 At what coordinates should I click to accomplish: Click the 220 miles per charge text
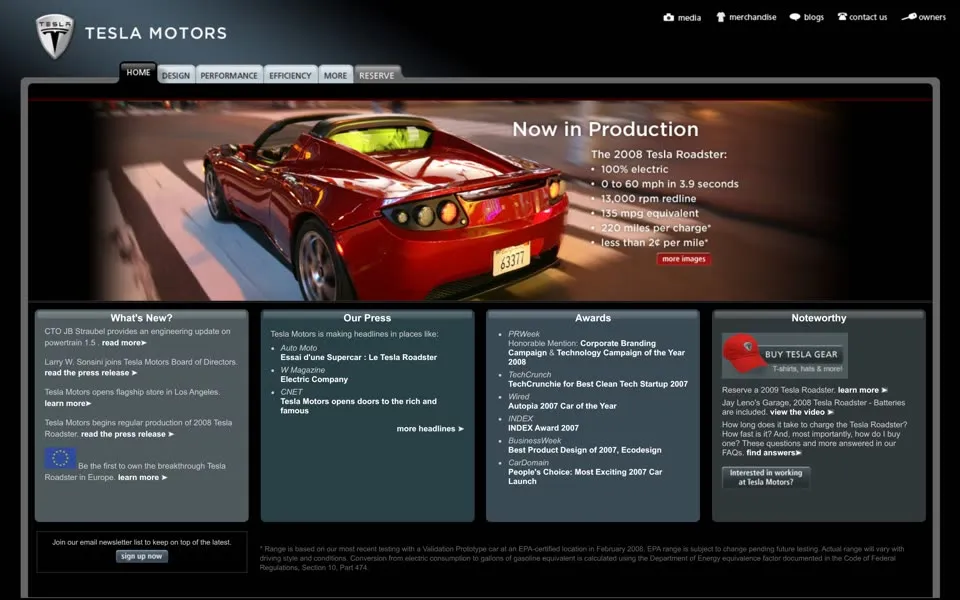(x=656, y=228)
